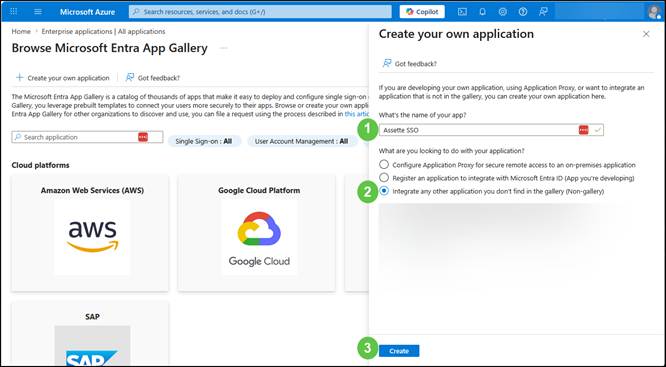Click the red password manager icon in app name field

[x=584, y=130]
